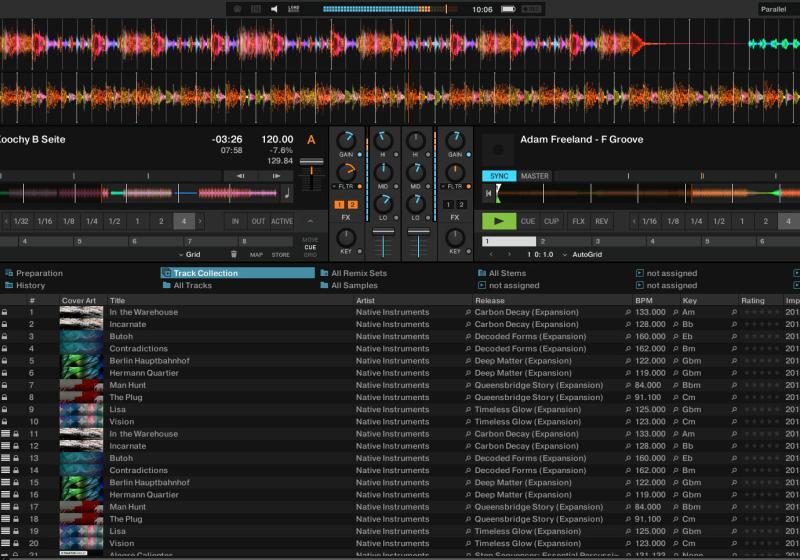
Task: Click previous cue arrow beside 1 0: 1.0
Action: tap(491, 254)
